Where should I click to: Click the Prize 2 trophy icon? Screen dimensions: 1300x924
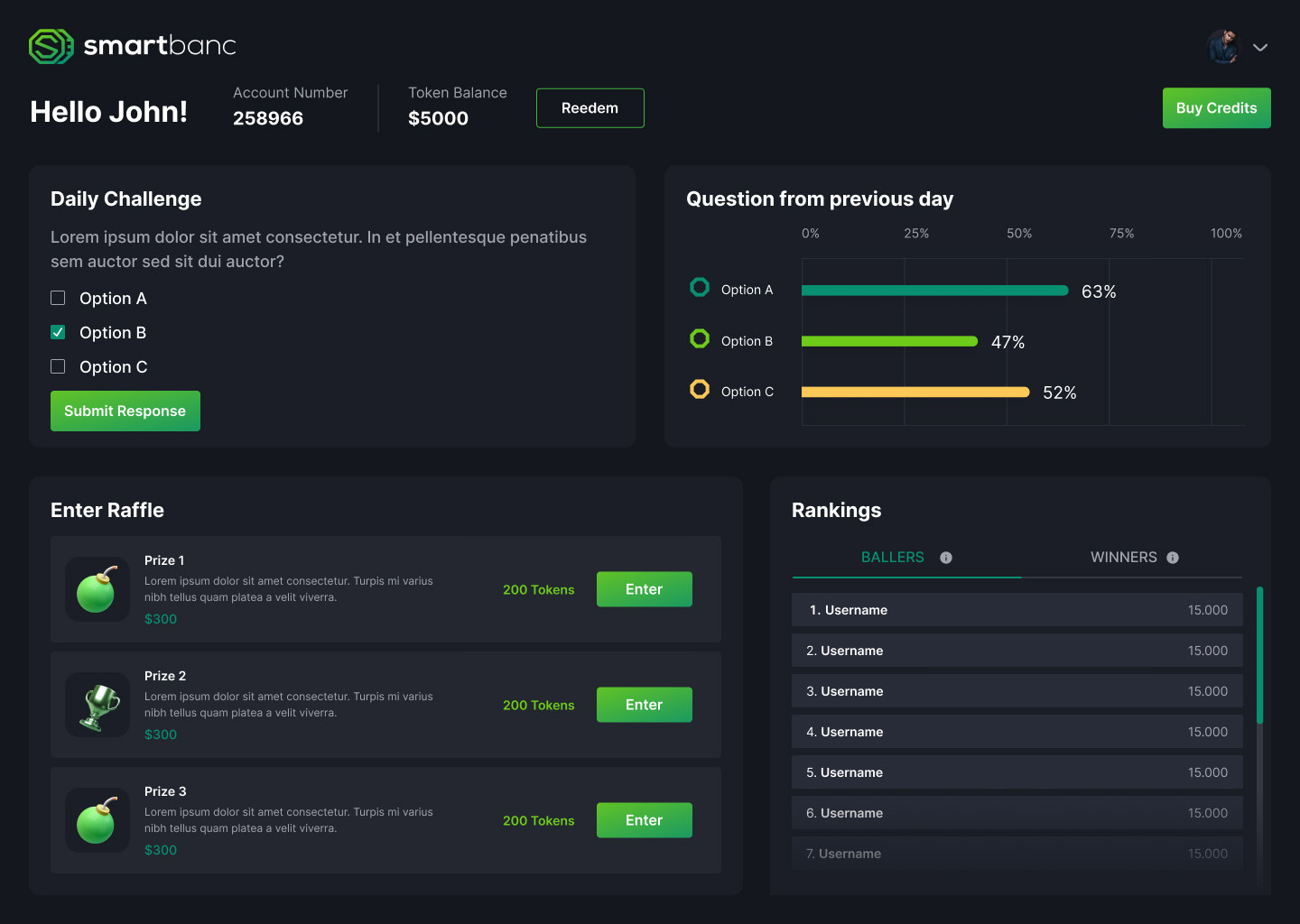pyautogui.click(x=98, y=705)
